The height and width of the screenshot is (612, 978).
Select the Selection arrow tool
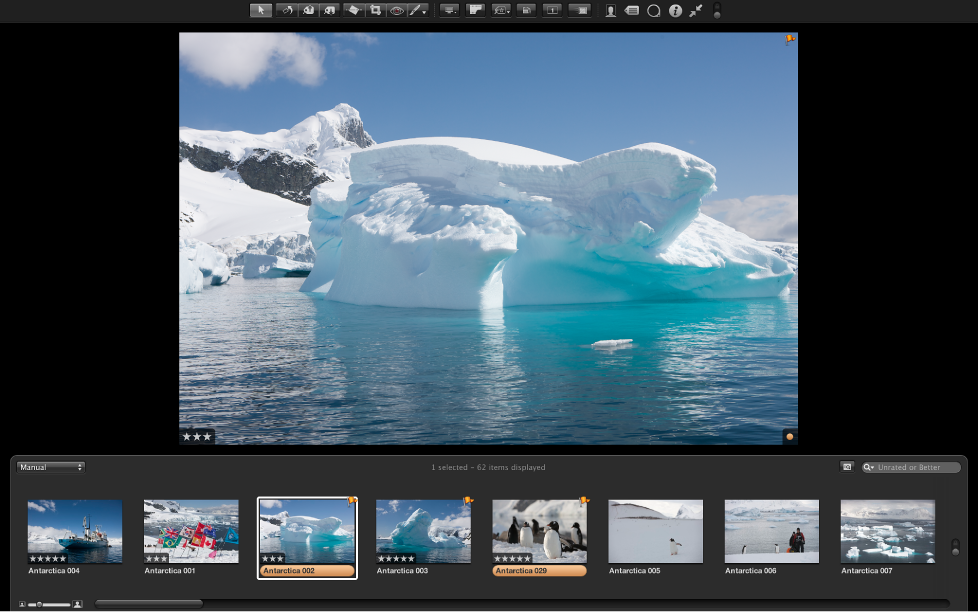tap(260, 10)
